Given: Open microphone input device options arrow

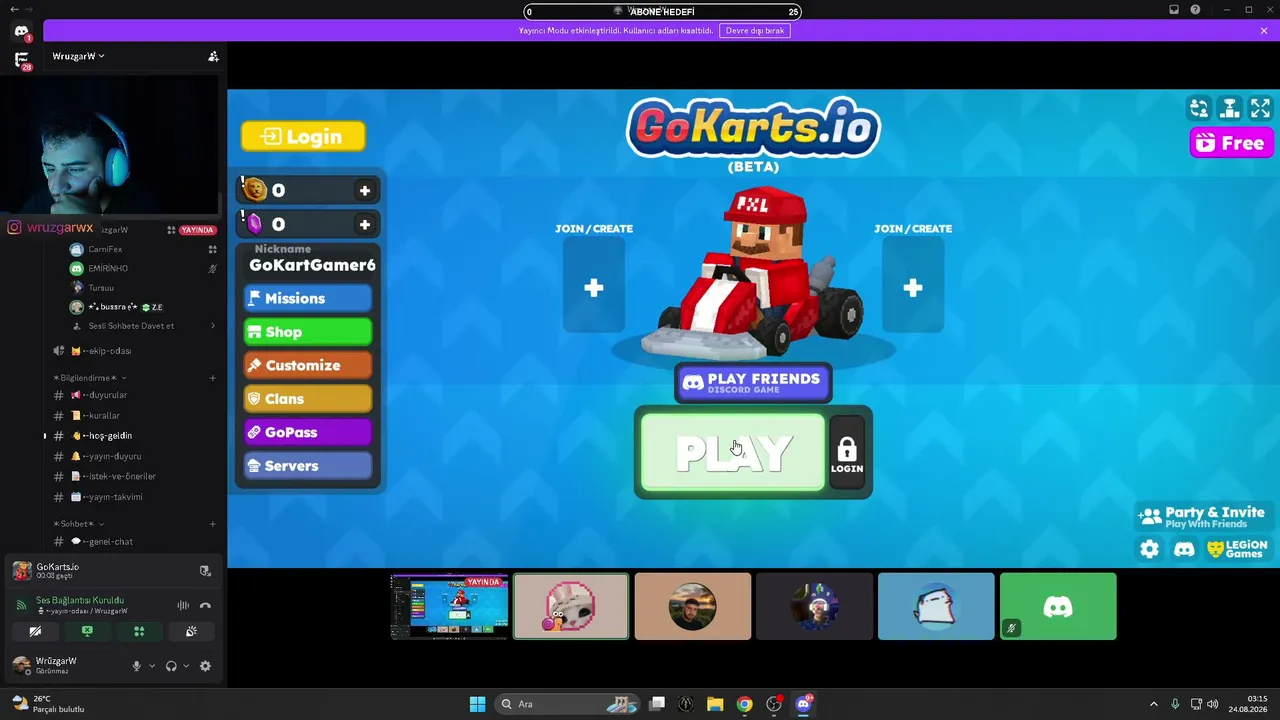Looking at the screenshot, I should tap(152, 666).
